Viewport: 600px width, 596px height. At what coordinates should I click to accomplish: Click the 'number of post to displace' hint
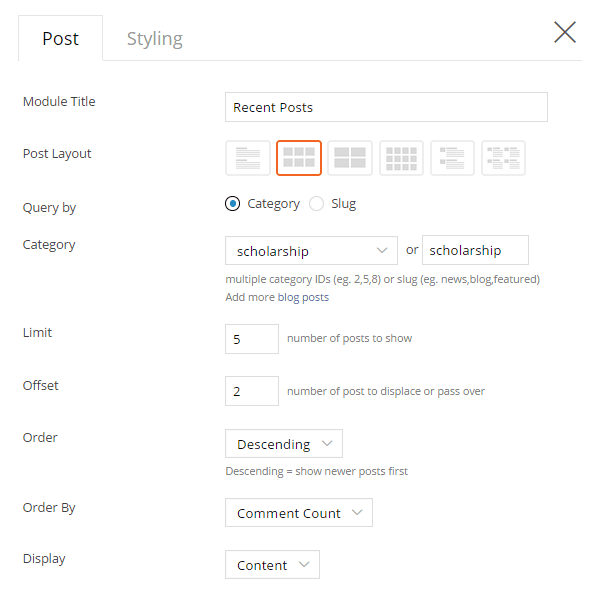pyautogui.click(x=386, y=391)
